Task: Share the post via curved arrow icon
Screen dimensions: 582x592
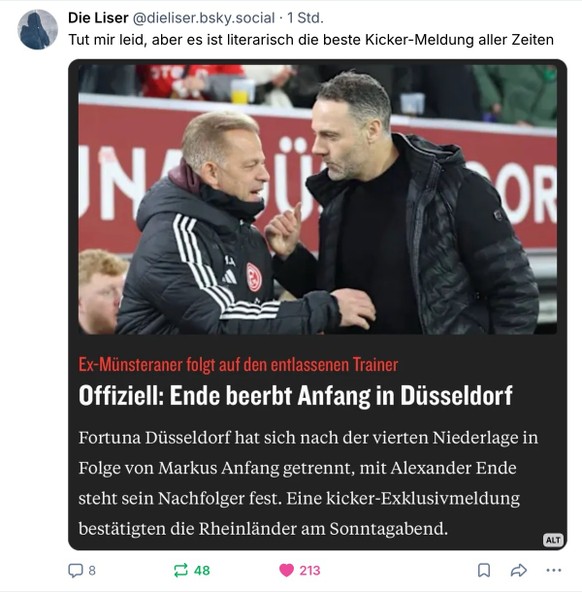Action: point(519,570)
